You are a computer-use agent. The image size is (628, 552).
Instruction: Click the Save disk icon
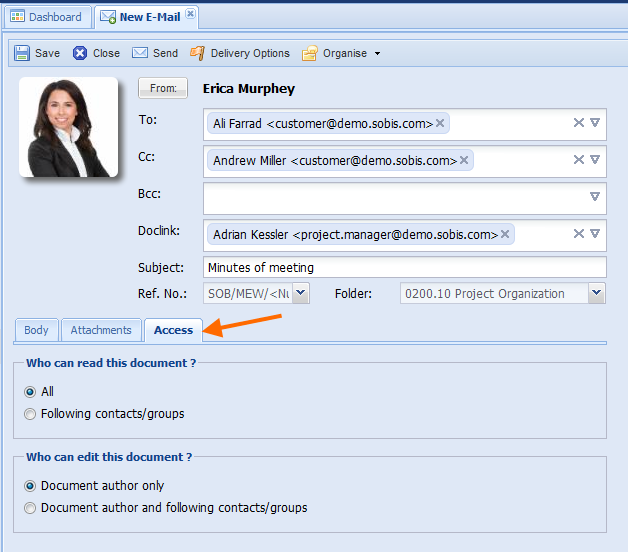(22, 53)
